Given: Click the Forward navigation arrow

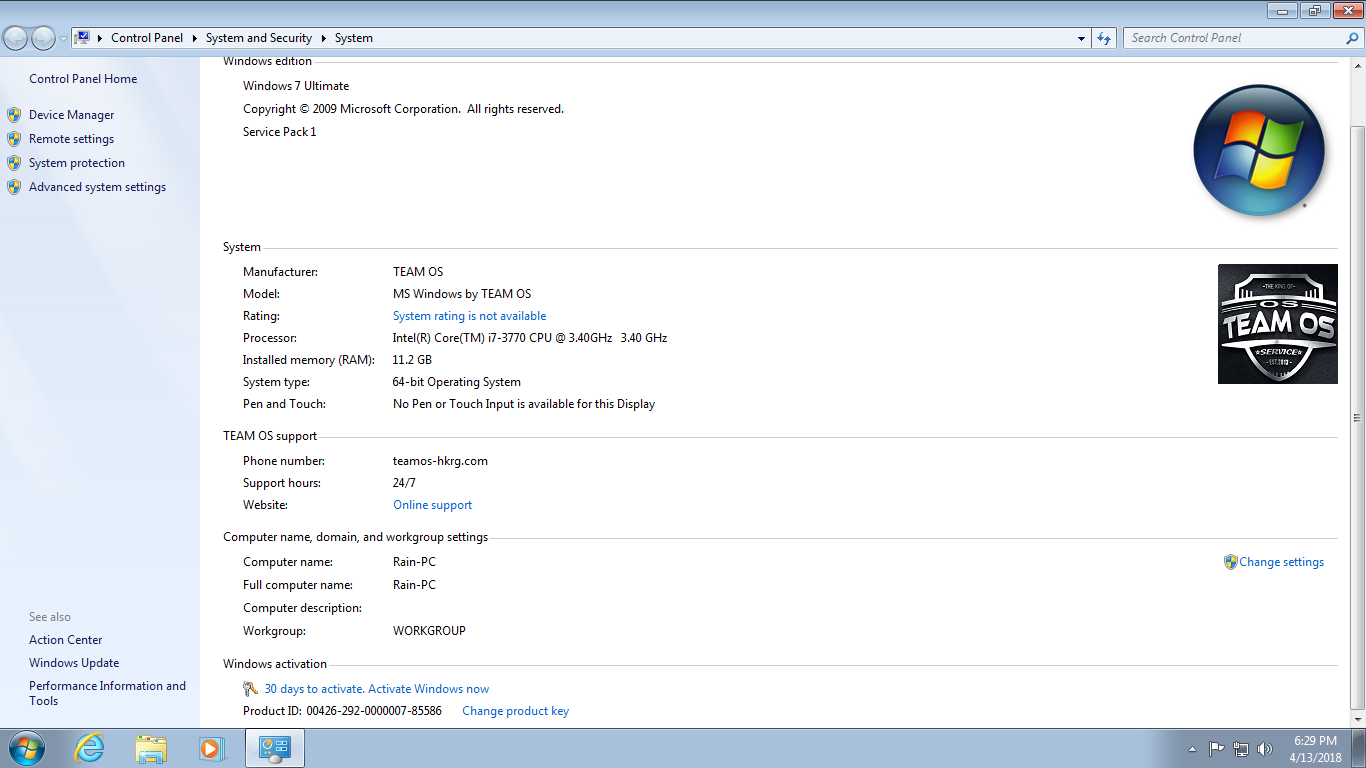Looking at the screenshot, I should (x=43, y=38).
